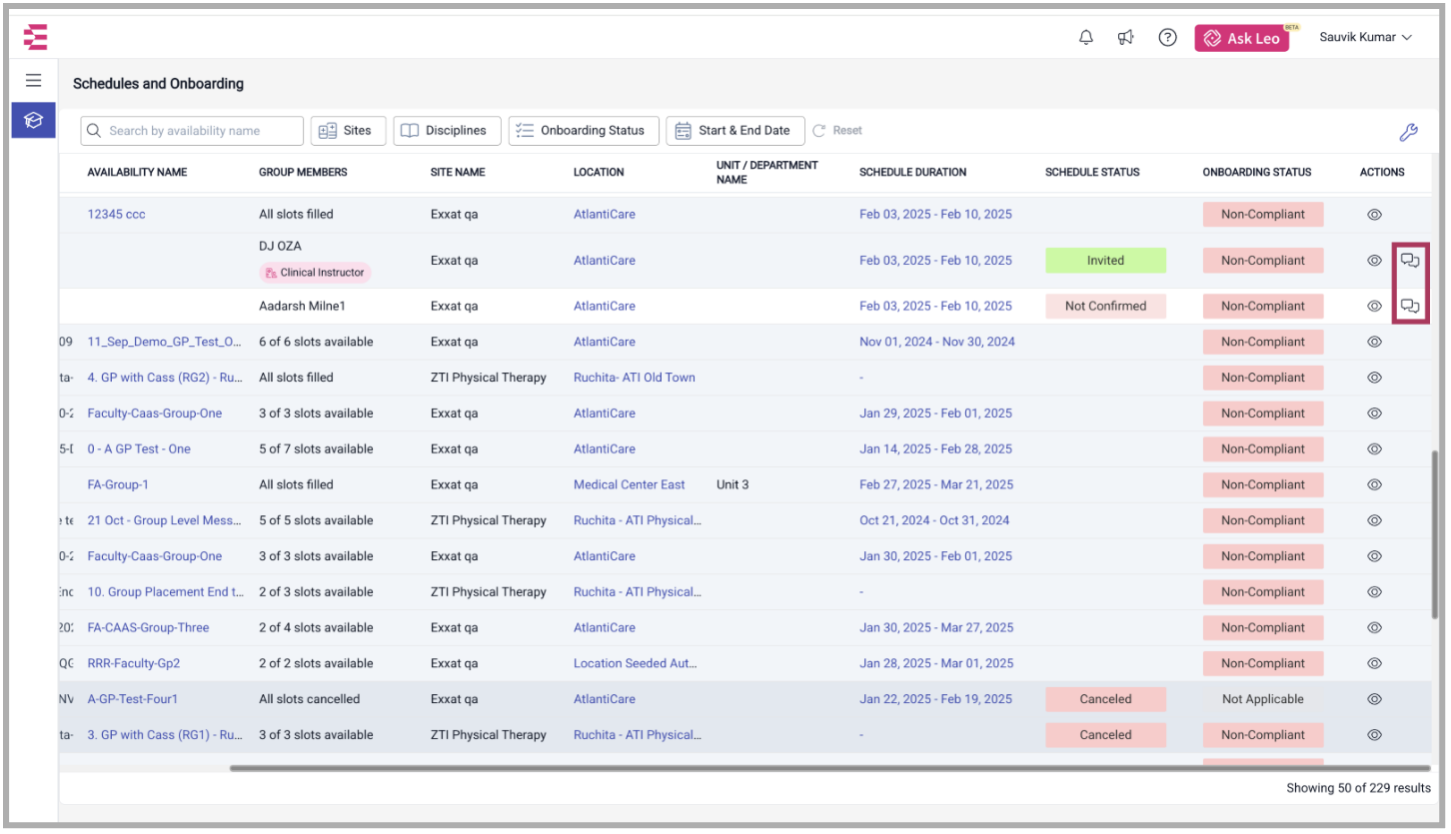Image resolution: width=1451 pixels, height=834 pixels.
Task: Open the notifications bell icon
Action: tap(1086, 38)
